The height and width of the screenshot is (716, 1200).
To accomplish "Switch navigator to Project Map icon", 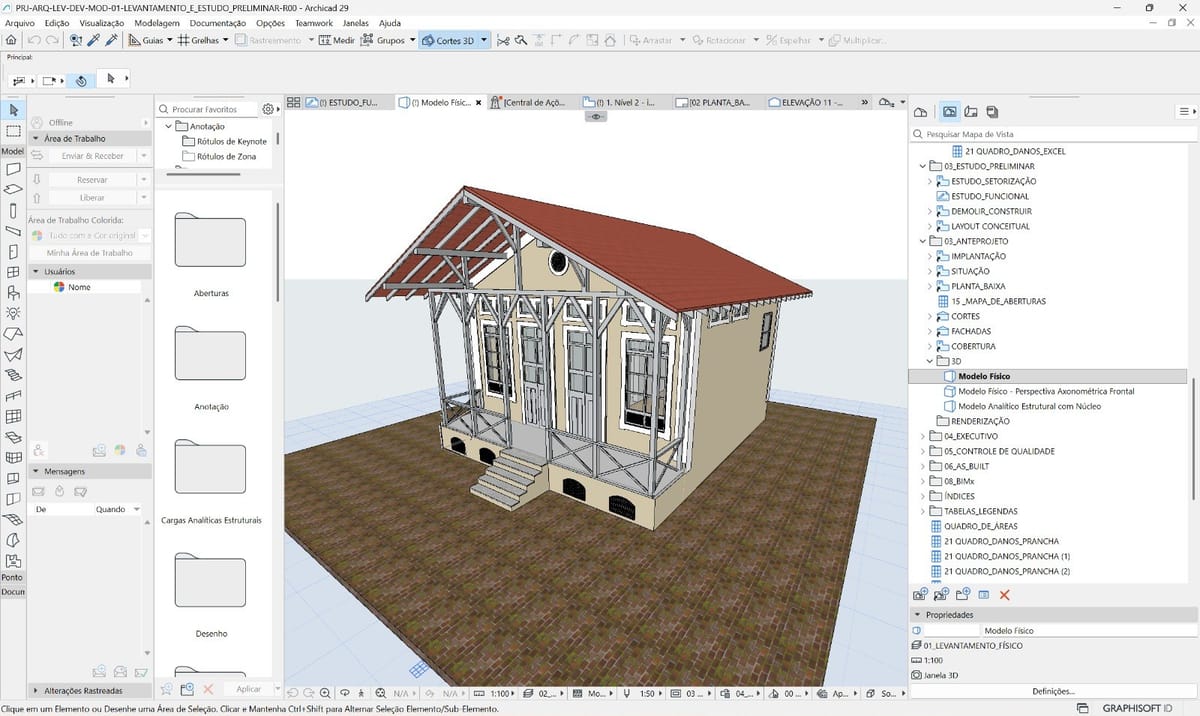I will 921,112.
